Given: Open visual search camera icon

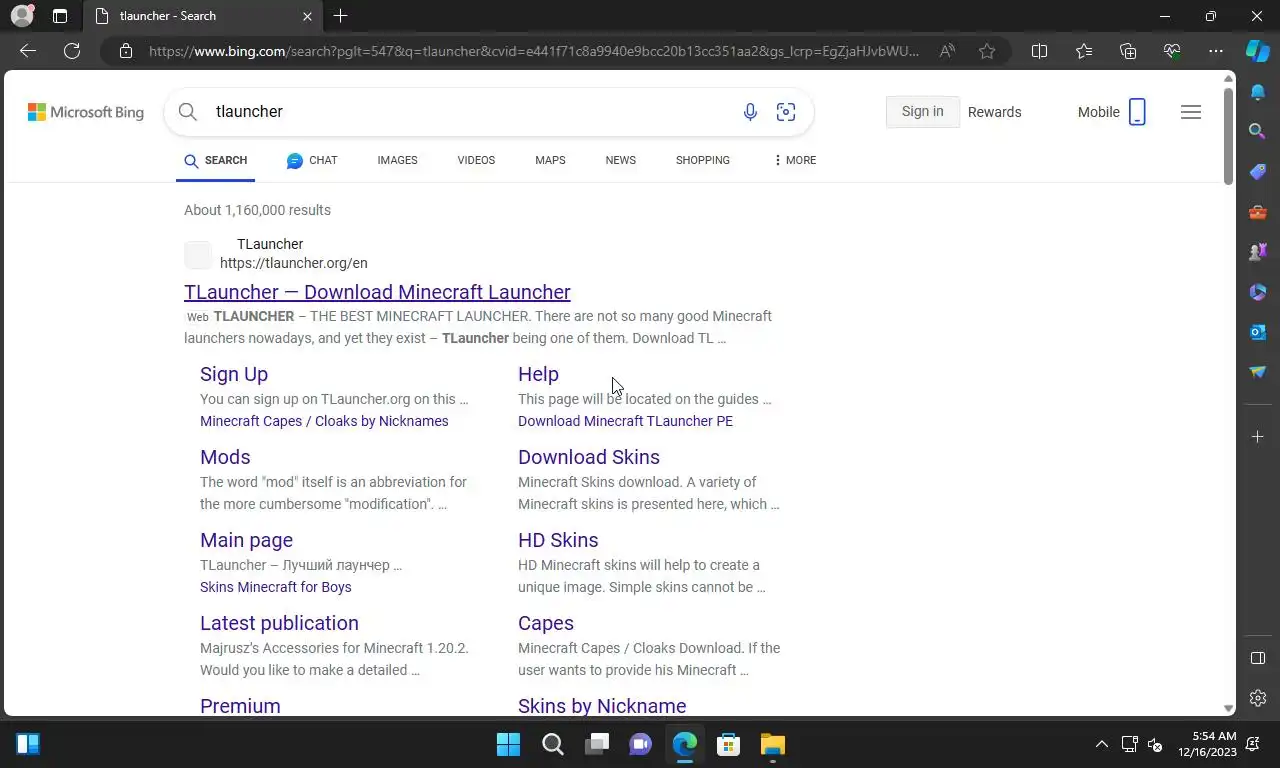Looking at the screenshot, I should click(x=786, y=112).
